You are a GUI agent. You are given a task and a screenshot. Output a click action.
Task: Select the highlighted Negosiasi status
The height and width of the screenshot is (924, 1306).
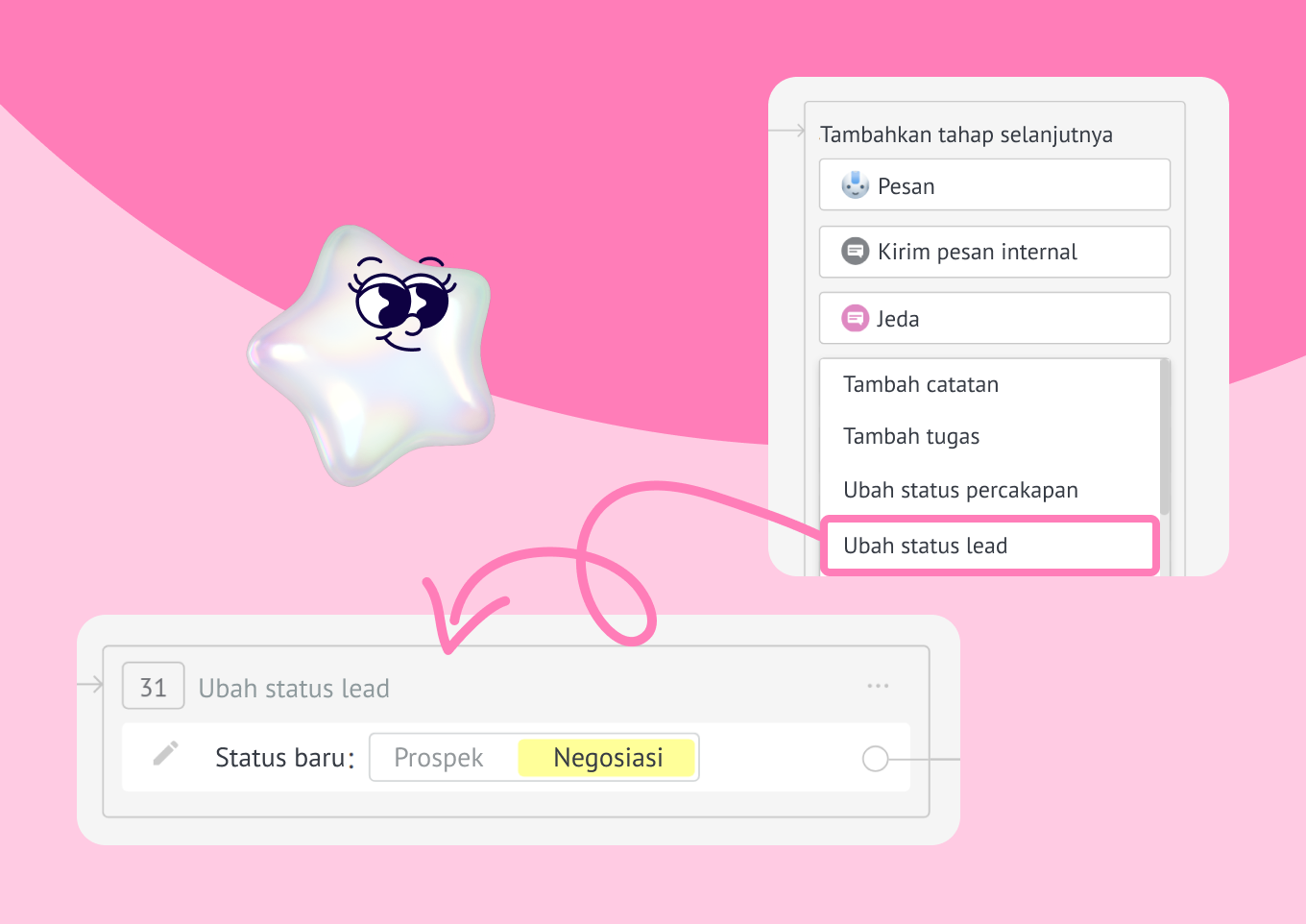point(607,758)
